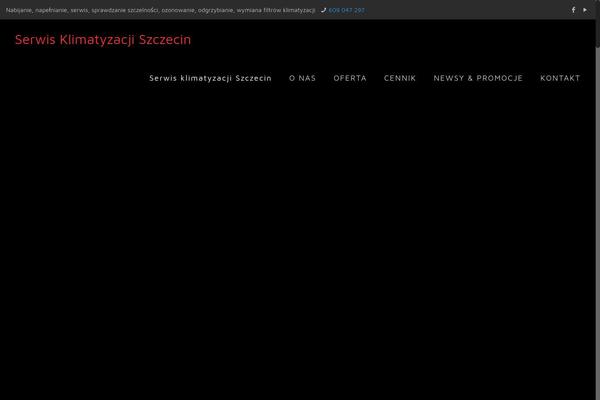Call the blue phone number link
Image resolution: width=600 pixels, height=400 pixels.
(x=346, y=10)
